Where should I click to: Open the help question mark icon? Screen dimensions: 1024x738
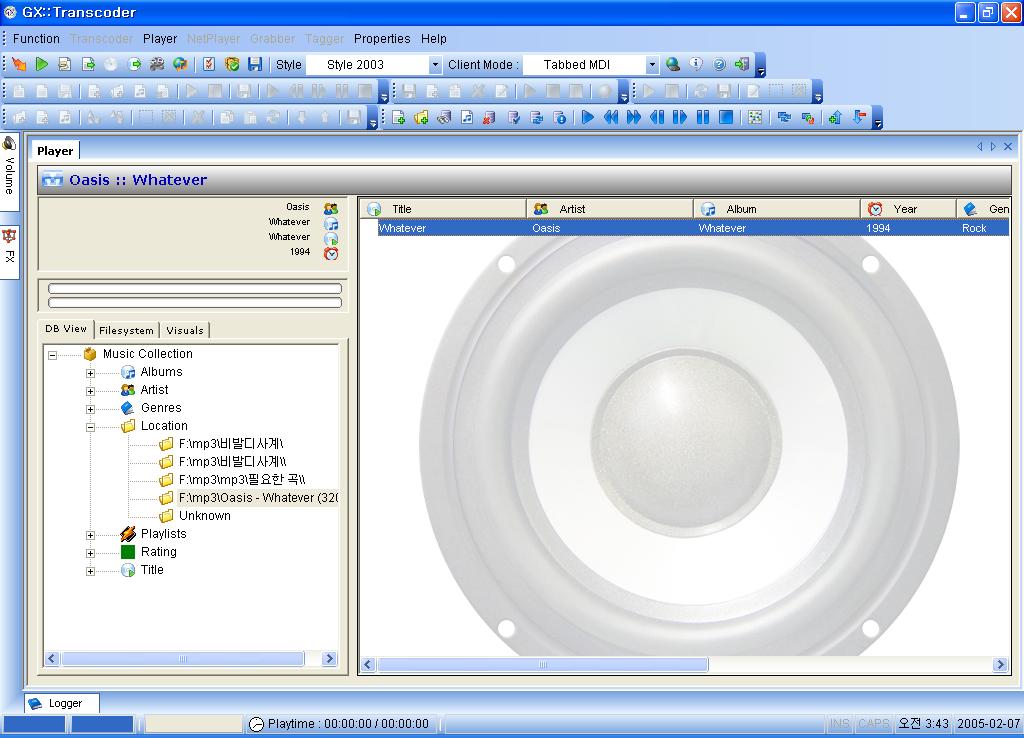[719, 64]
